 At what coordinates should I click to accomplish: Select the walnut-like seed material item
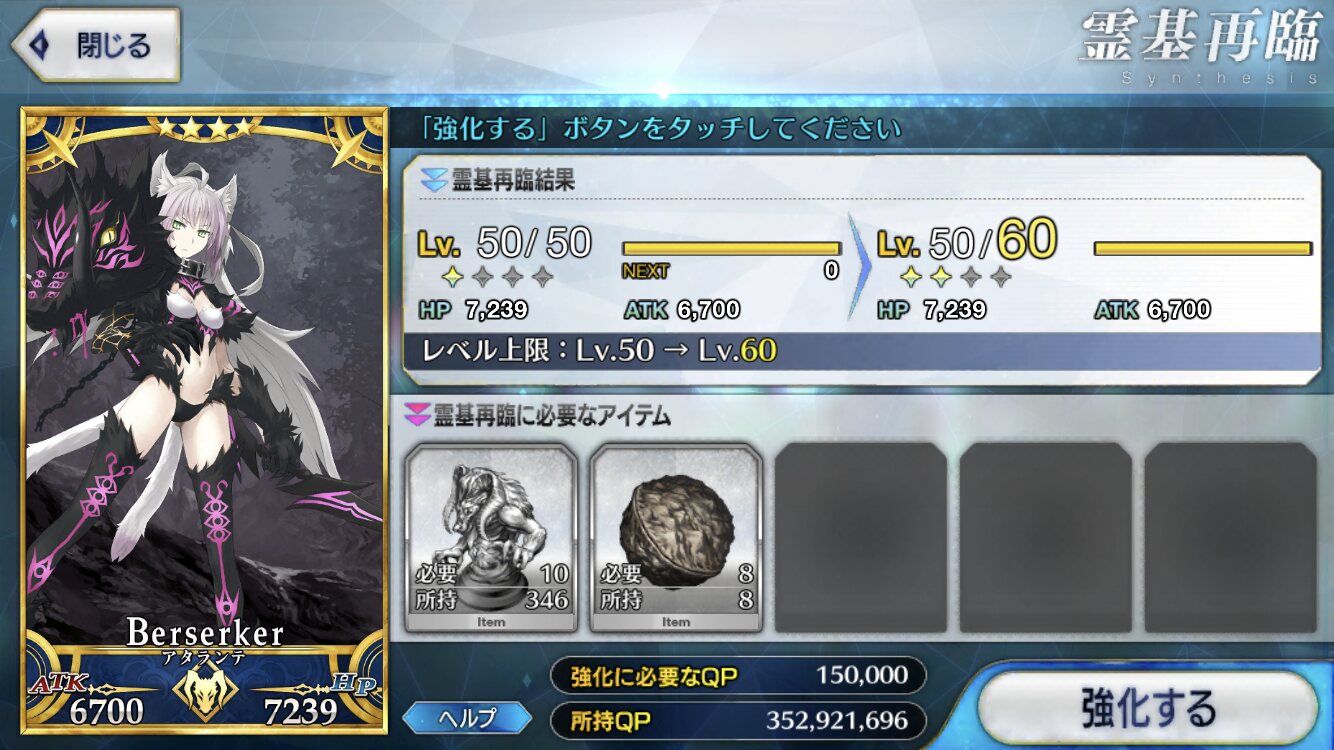[676, 538]
